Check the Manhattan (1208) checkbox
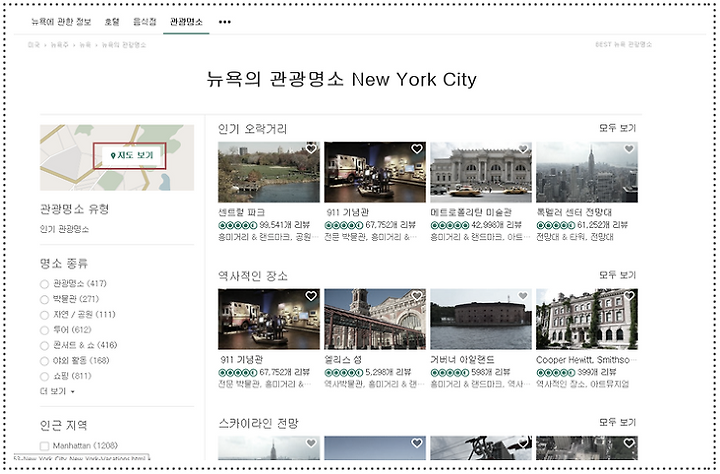 [45, 446]
